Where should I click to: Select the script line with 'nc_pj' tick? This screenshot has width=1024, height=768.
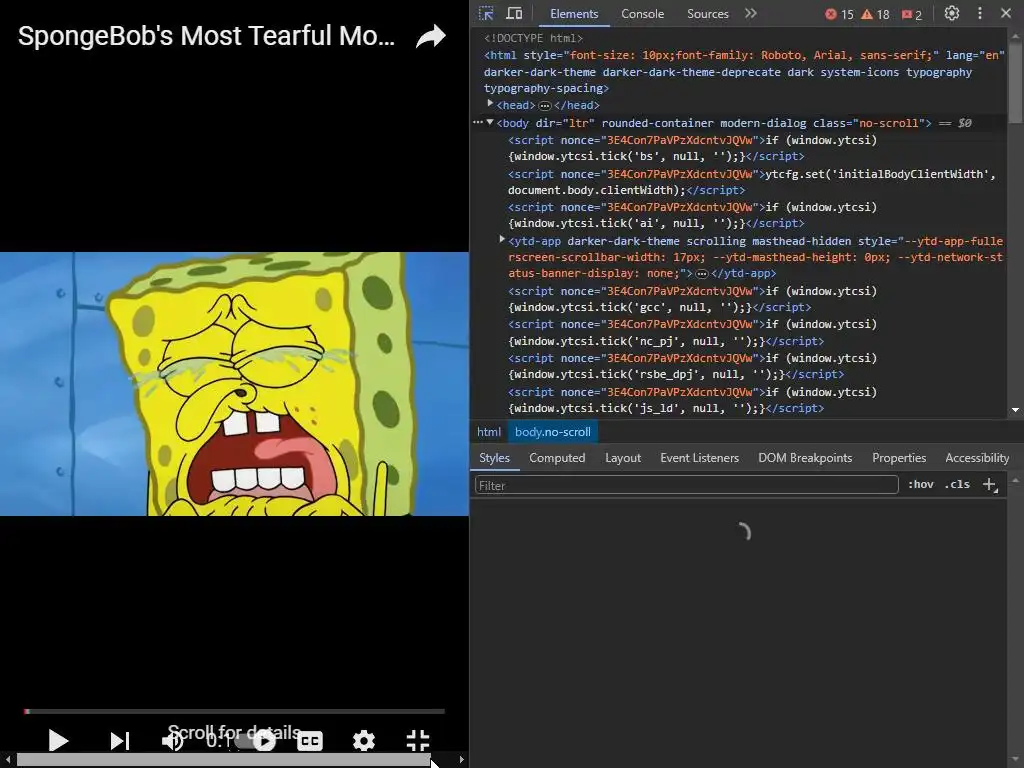pos(693,332)
